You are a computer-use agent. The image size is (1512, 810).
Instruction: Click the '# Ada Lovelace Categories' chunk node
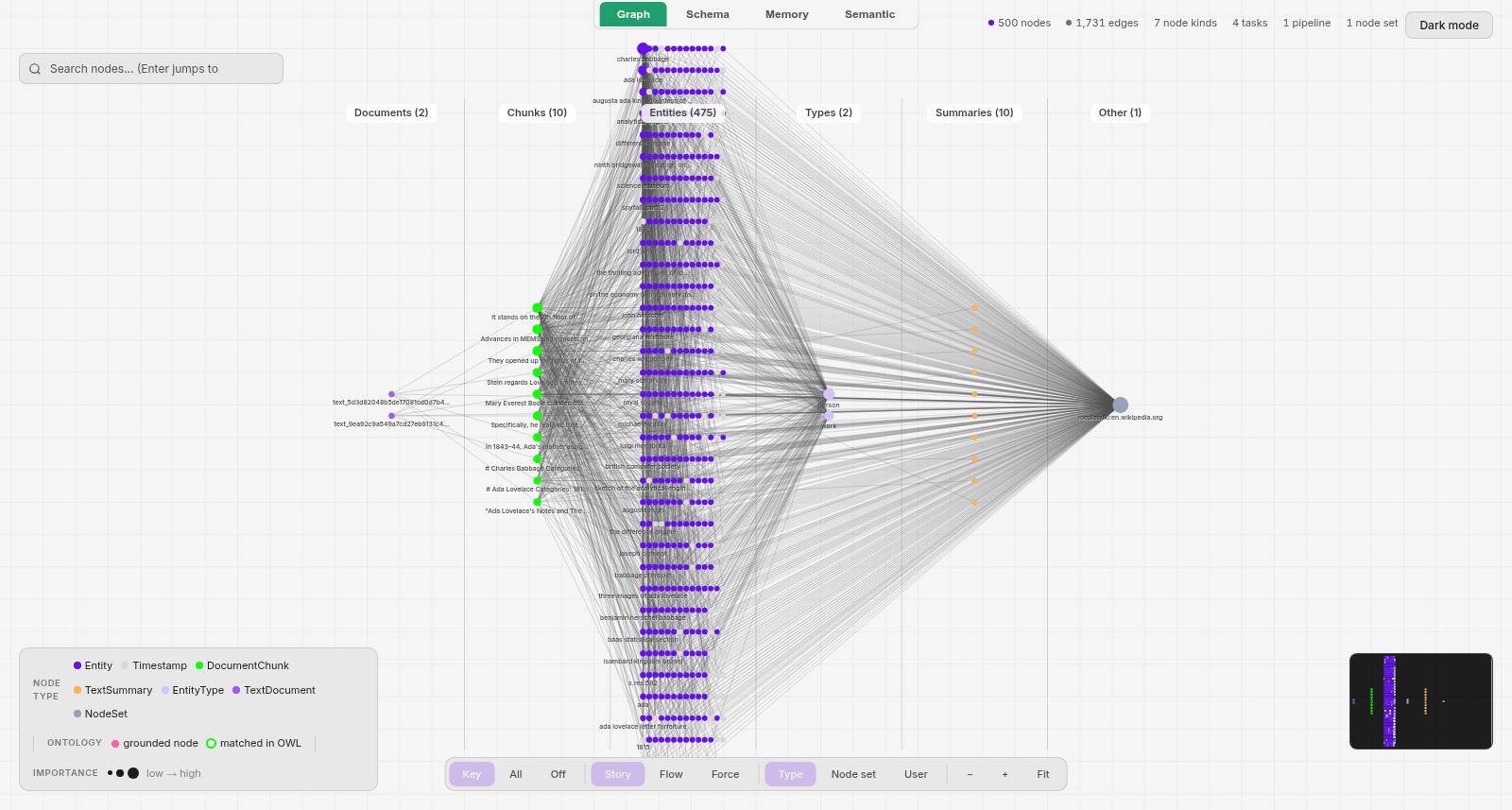[538, 480]
